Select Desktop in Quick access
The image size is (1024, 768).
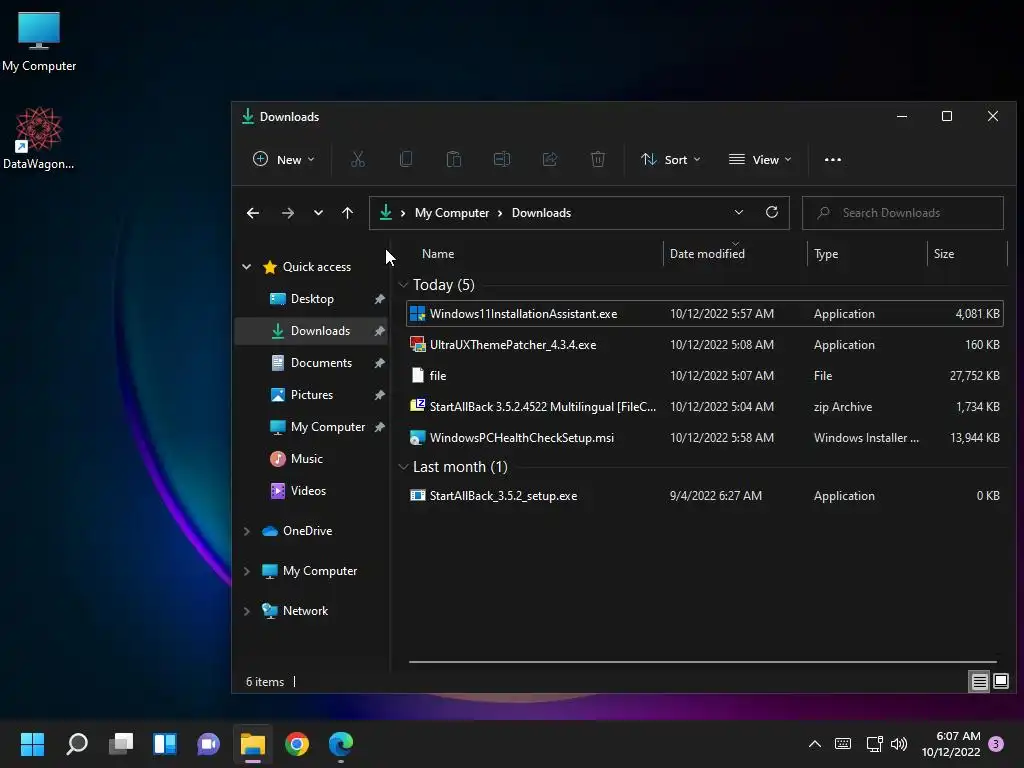(311, 299)
